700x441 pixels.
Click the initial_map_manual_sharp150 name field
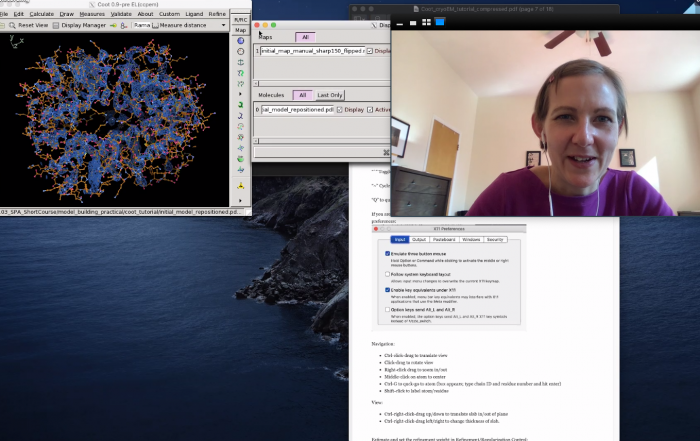click(312, 51)
